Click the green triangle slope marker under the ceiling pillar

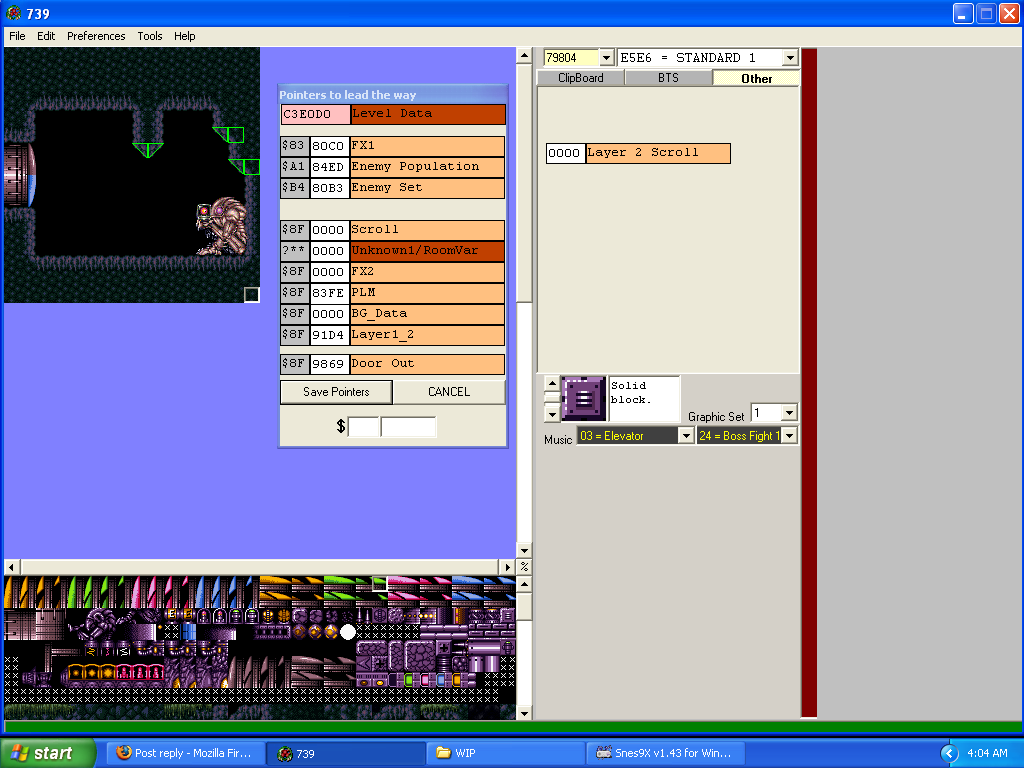[x=148, y=150]
